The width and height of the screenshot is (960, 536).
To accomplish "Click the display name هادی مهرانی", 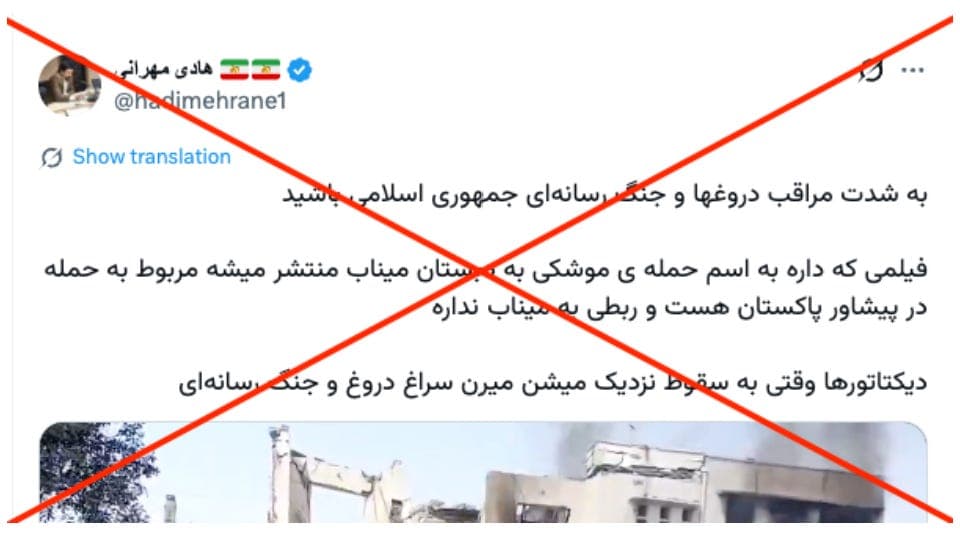I will tap(163, 69).
